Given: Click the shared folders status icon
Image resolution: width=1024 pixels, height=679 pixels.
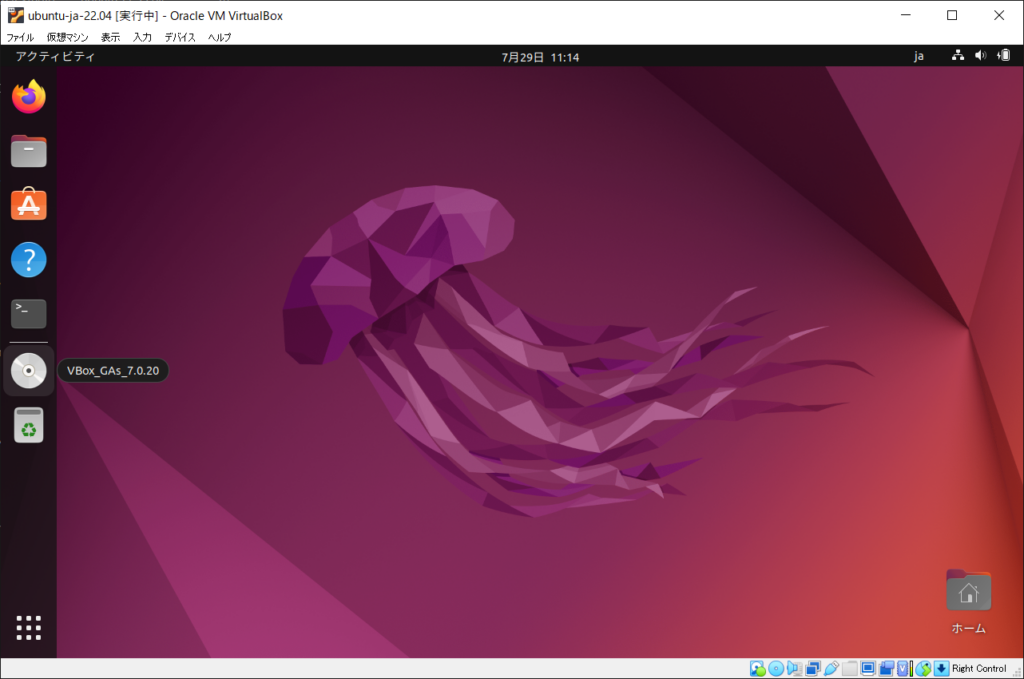Looking at the screenshot, I should coord(850,668).
